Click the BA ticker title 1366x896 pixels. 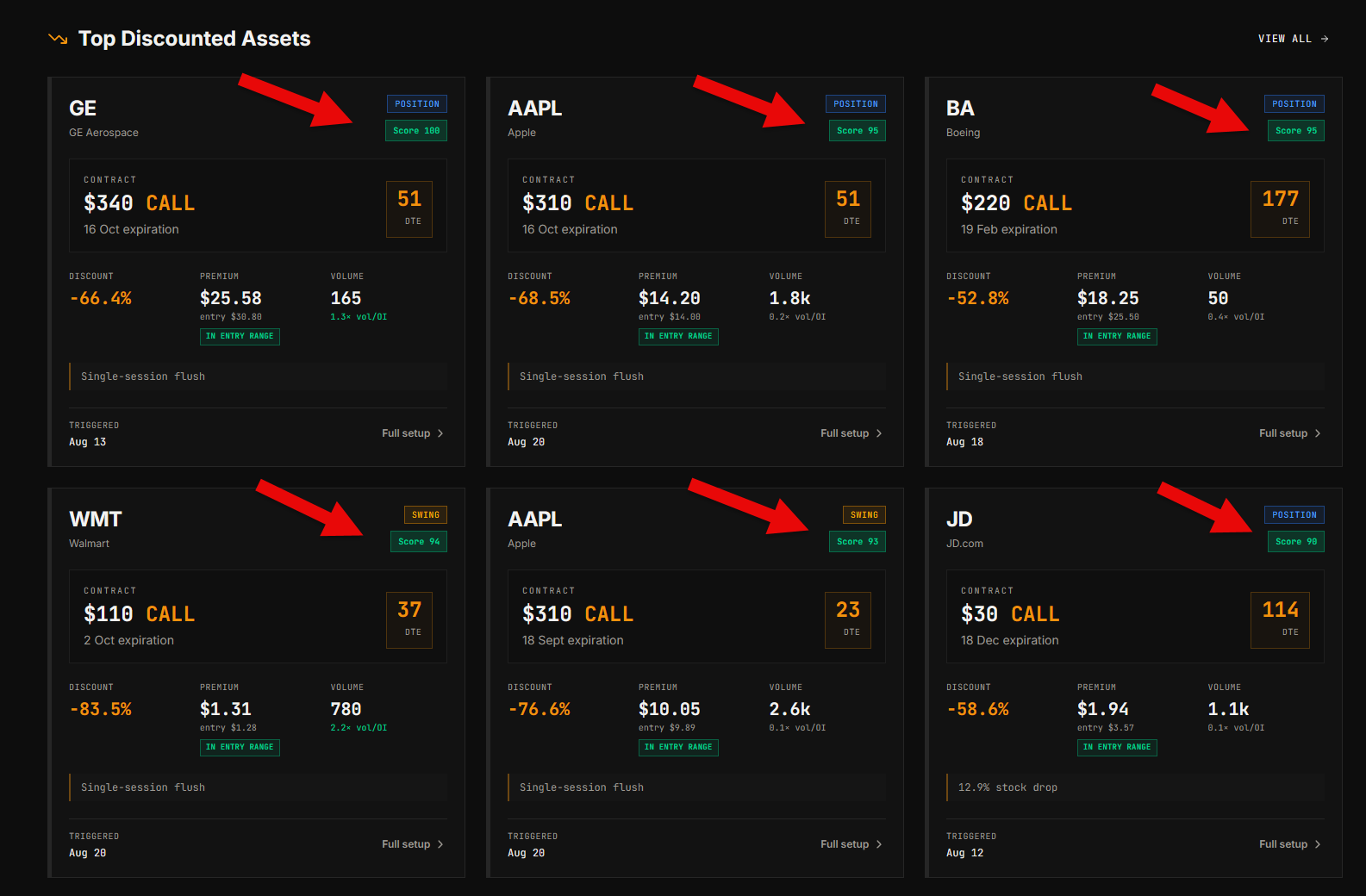pos(960,109)
